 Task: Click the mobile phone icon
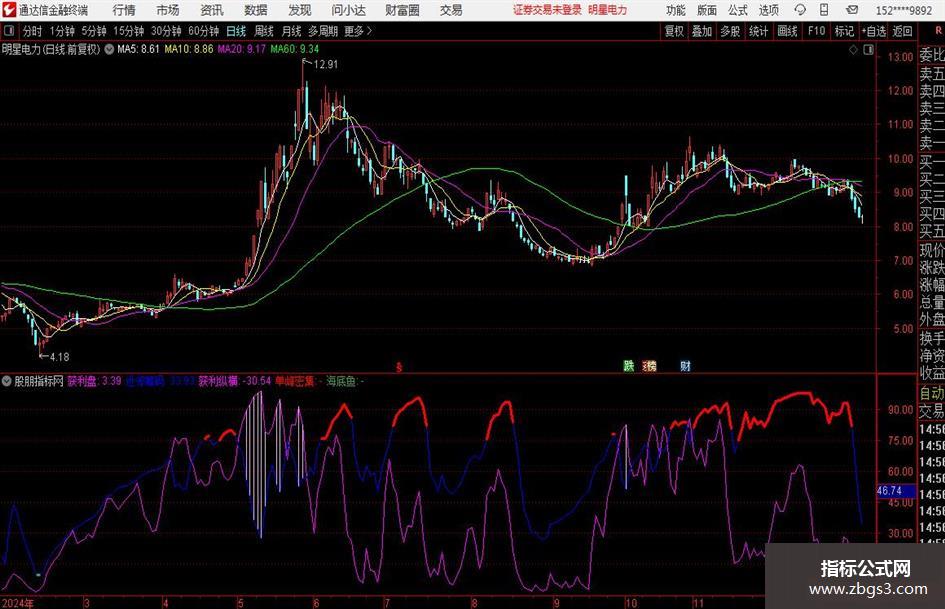pos(824,10)
